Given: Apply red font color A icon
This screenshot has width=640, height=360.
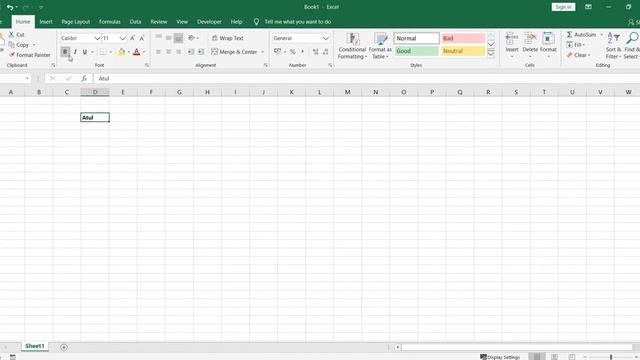Looking at the screenshot, I should (137, 52).
